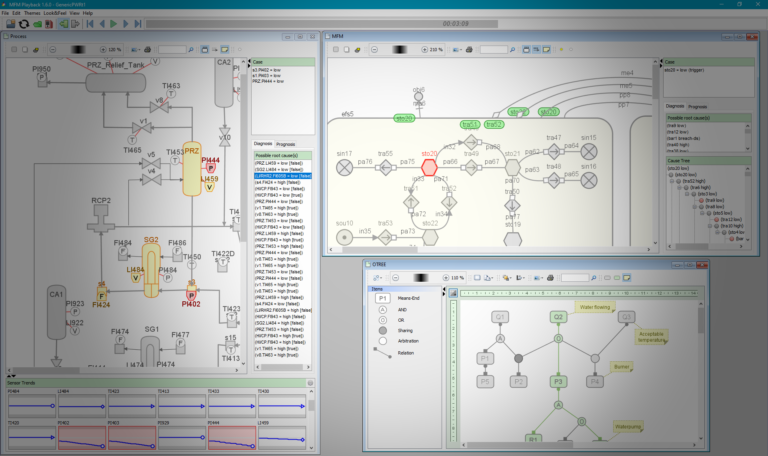Viewport: 768px width, 456px height.
Task: Open the Help menu
Action: coord(88,13)
